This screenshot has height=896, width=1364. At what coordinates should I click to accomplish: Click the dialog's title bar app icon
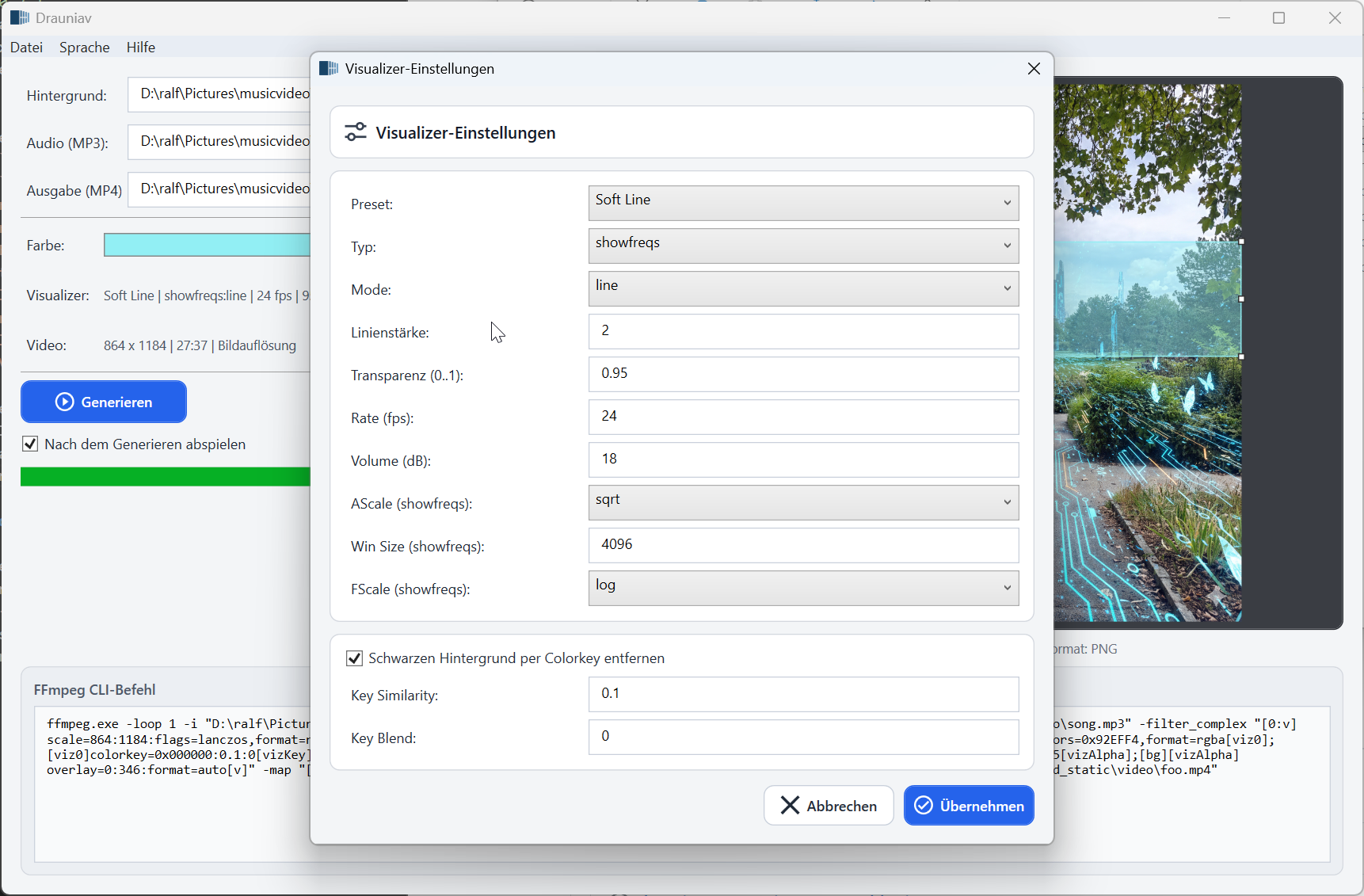tap(329, 69)
